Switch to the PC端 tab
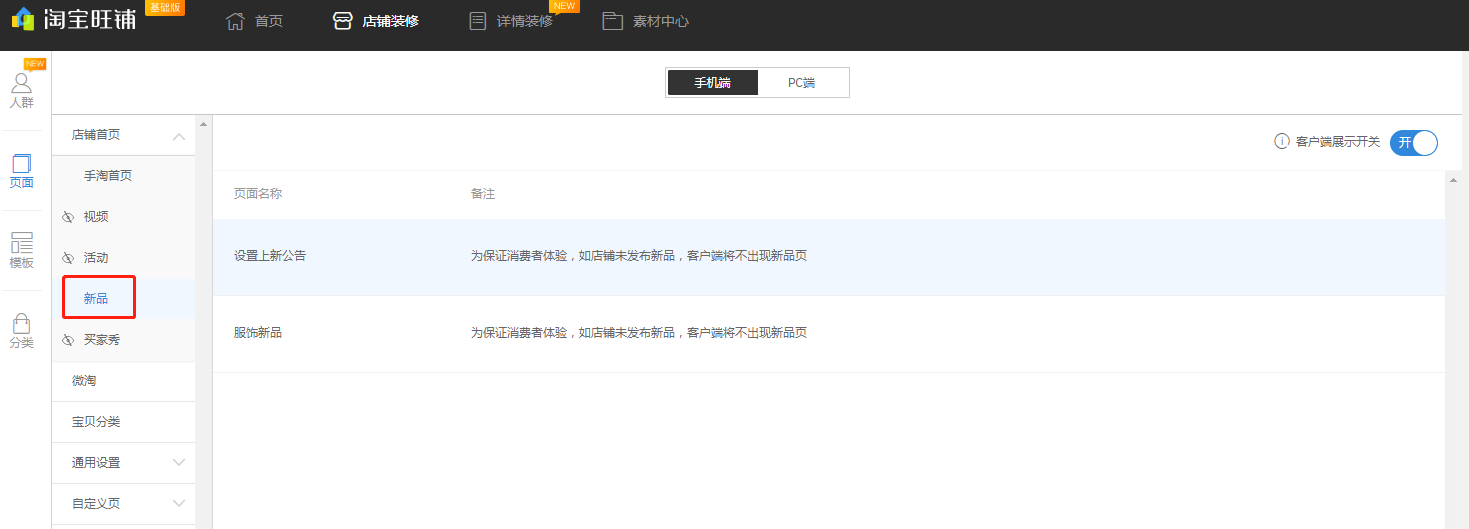The width and height of the screenshot is (1469, 529). (802, 83)
